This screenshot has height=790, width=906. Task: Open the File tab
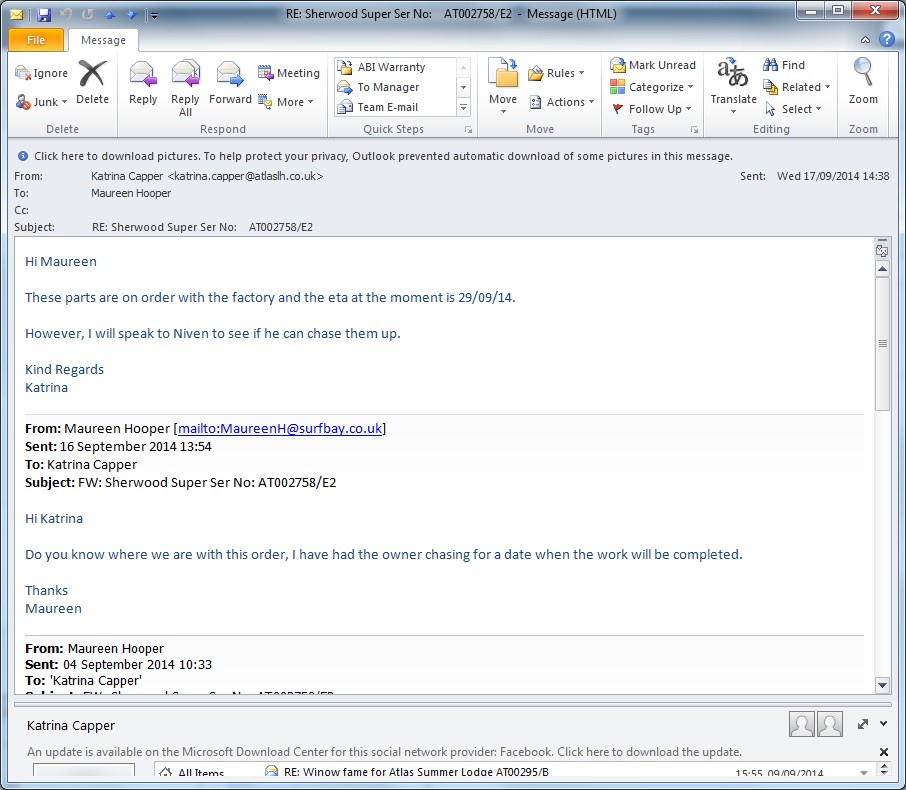pos(36,40)
